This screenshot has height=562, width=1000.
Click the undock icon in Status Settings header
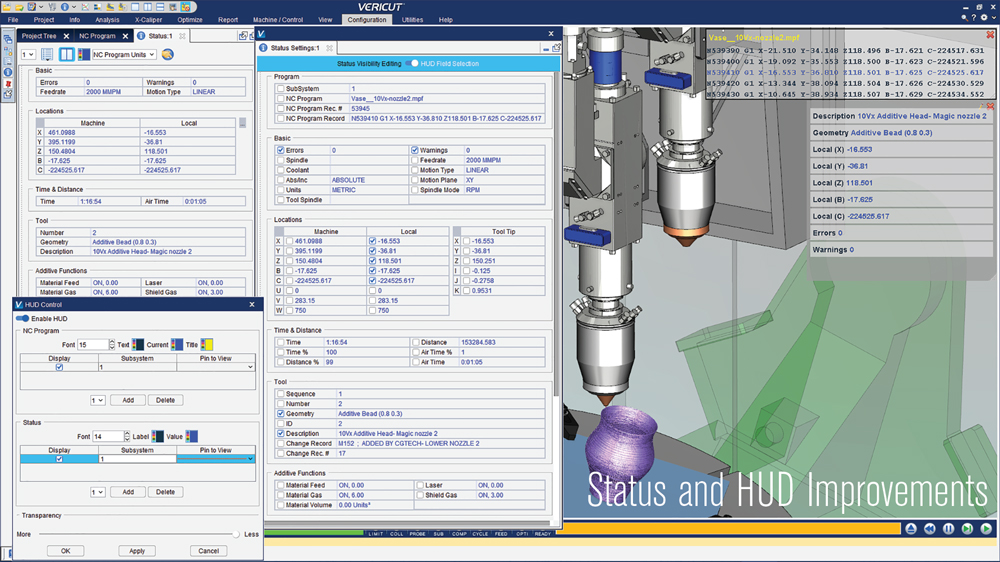557,48
